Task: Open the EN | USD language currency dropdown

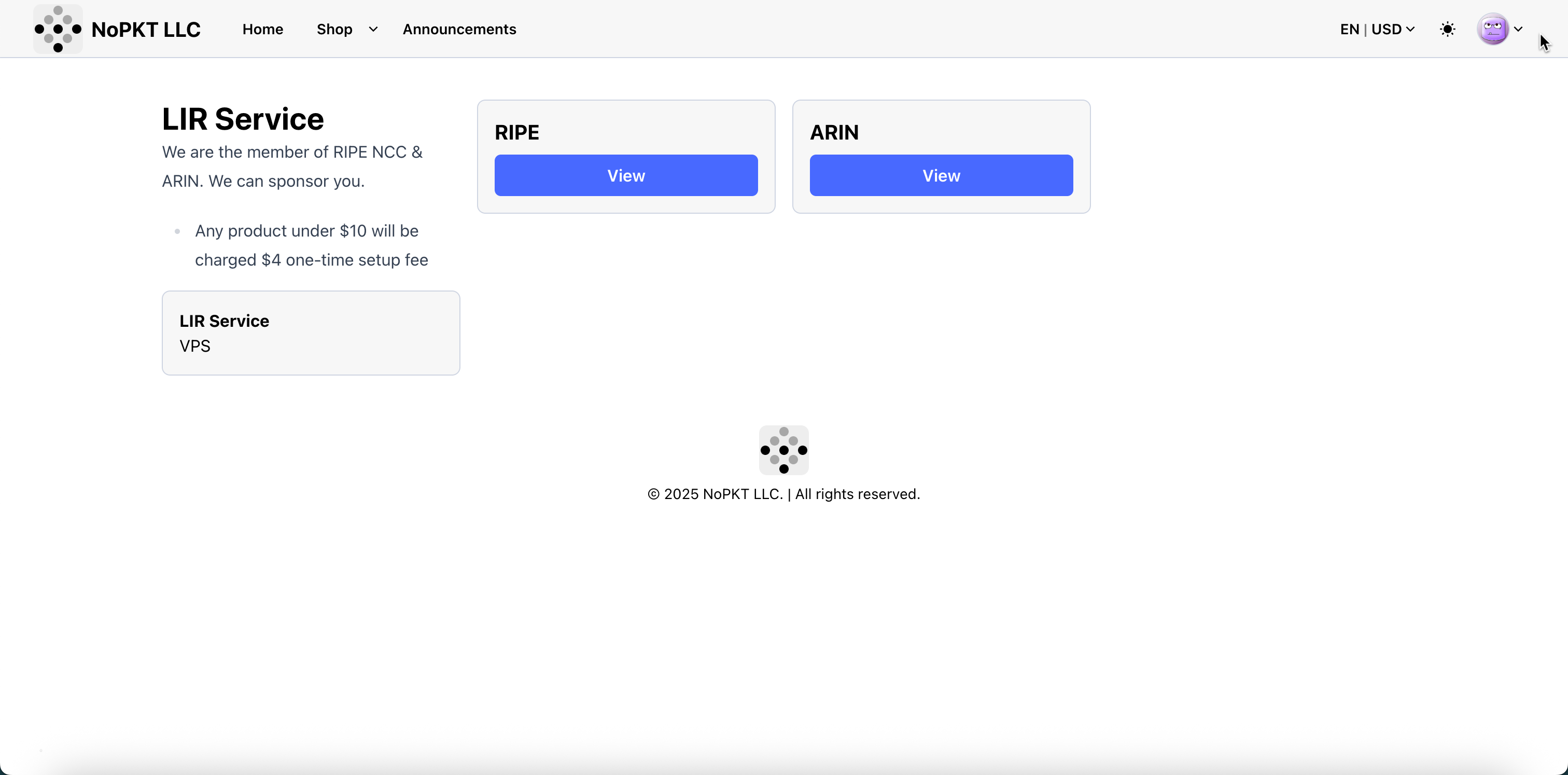Action: tap(1376, 29)
